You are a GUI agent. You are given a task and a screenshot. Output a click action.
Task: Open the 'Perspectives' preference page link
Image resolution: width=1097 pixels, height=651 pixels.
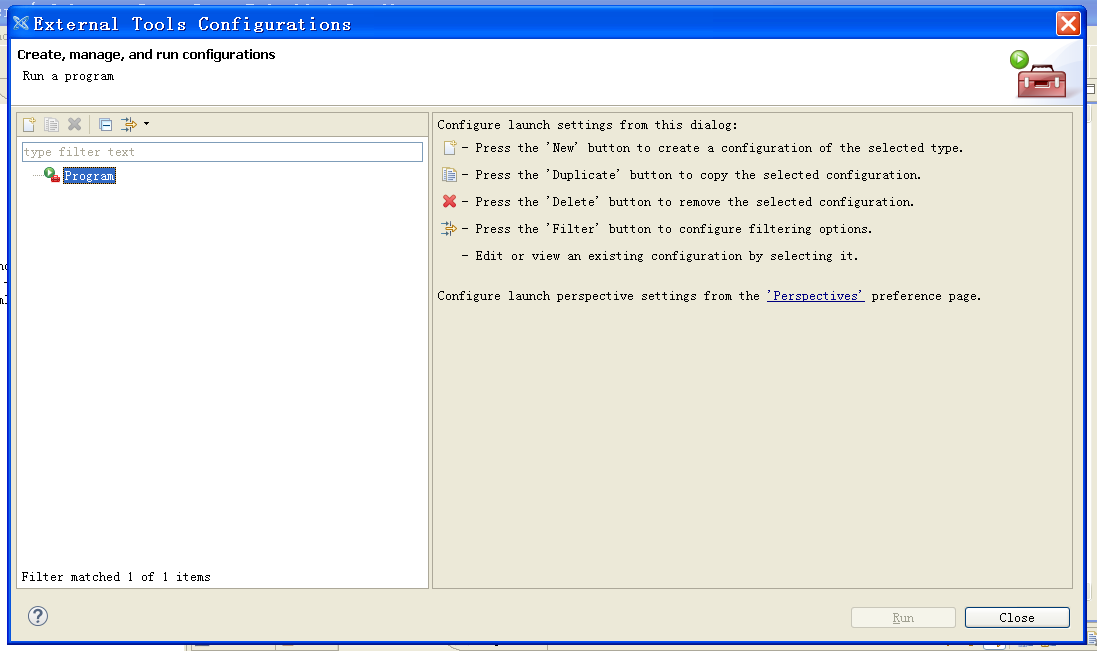(x=815, y=295)
